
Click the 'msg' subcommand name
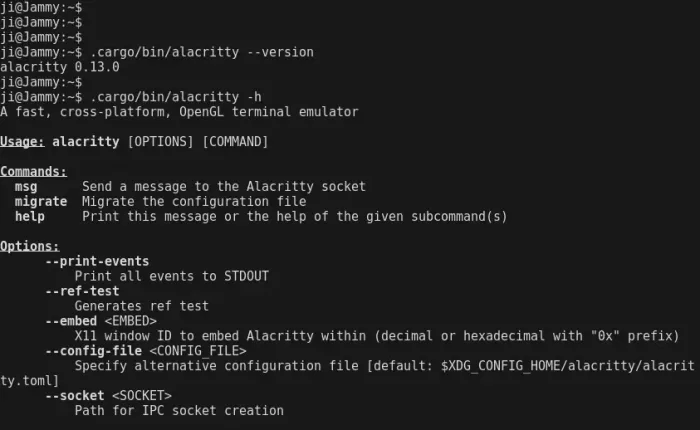pyautogui.click(x=26, y=187)
